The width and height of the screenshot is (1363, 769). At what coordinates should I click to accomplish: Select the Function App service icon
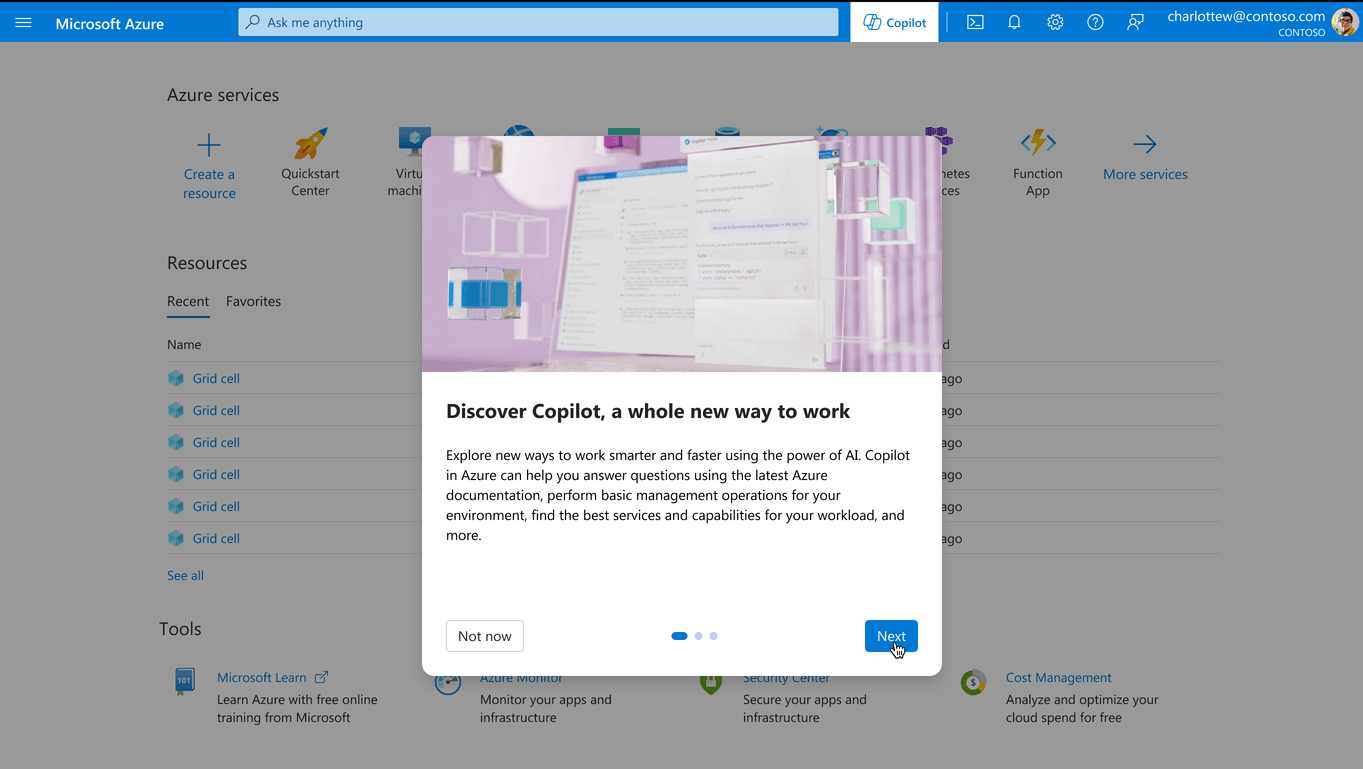(1037, 142)
